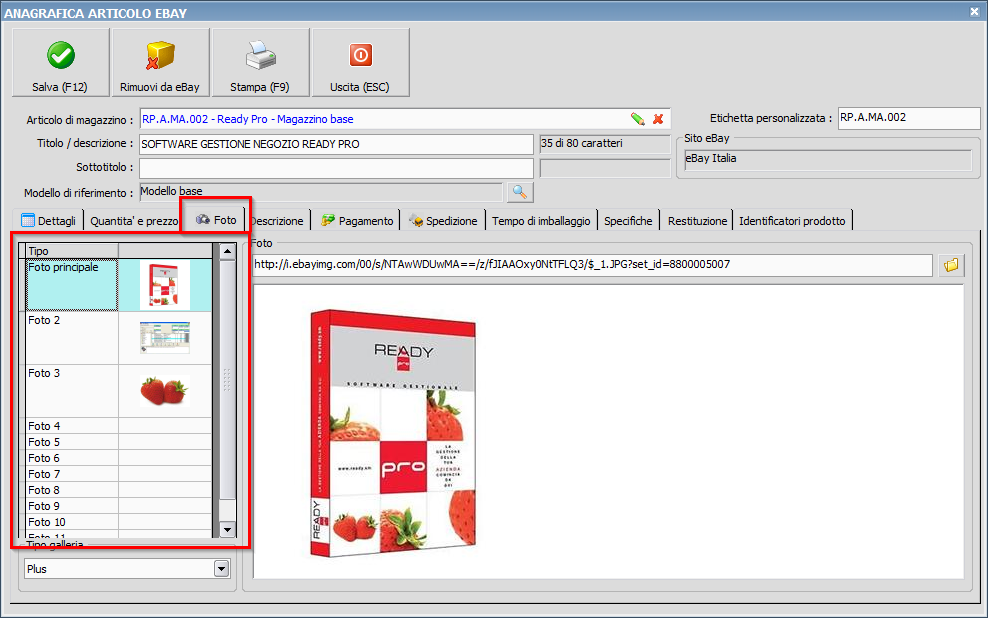Select the Foto principale row
The height and width of the screenshot is (618, 988).
(118, 285)
